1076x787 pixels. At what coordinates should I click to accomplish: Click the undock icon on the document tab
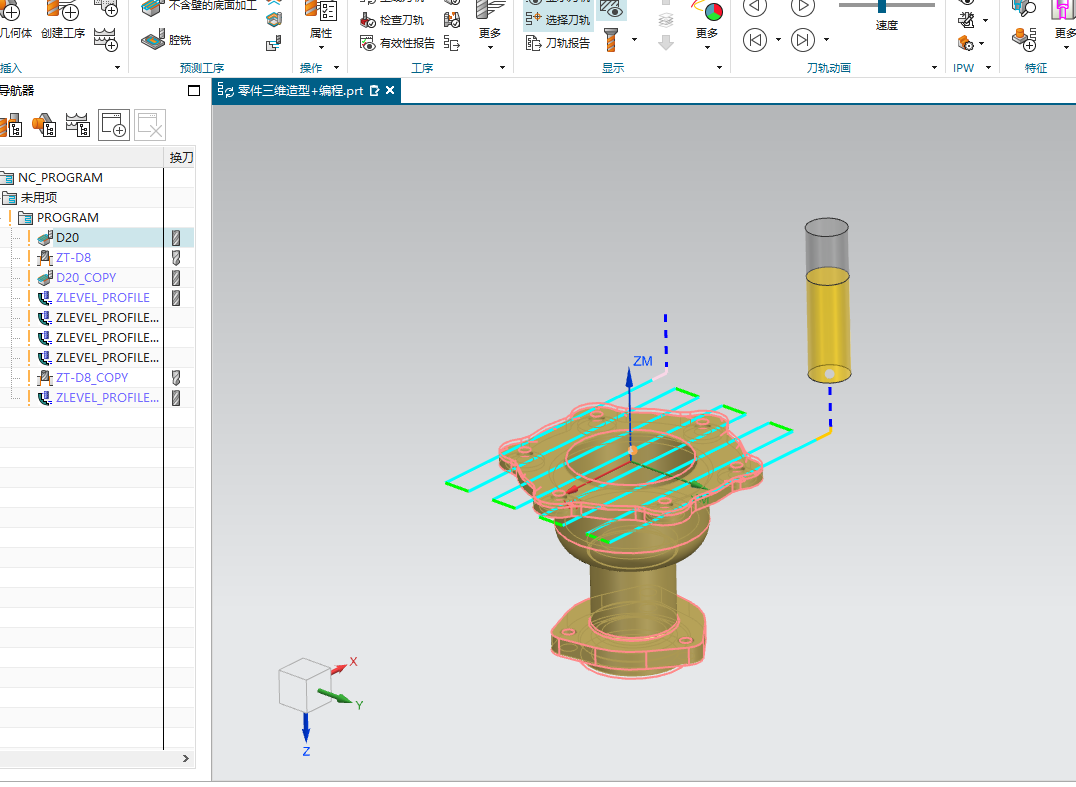(x=374, y=91)
